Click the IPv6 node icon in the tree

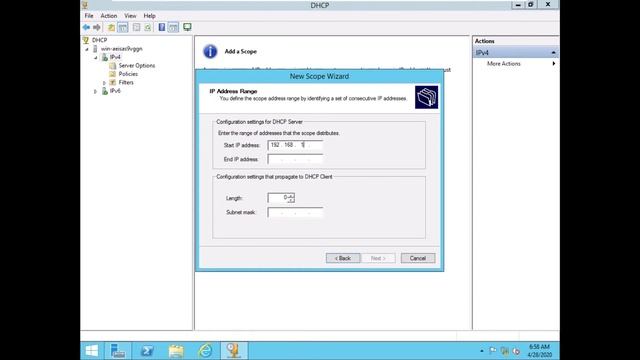[105, 91]
